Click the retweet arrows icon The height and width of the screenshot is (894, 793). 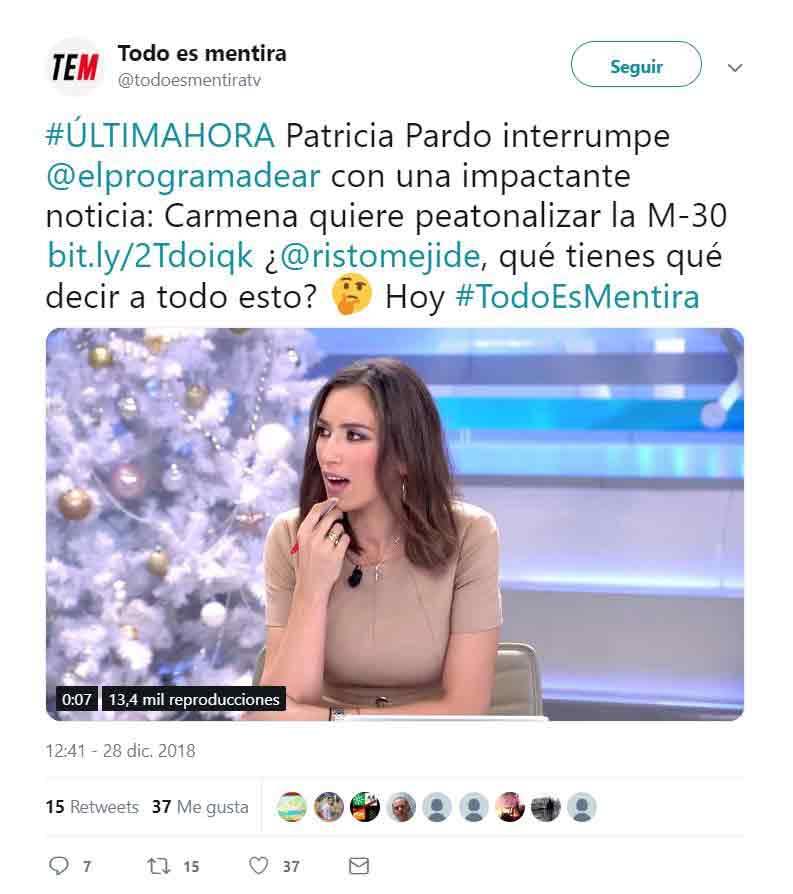158,866
